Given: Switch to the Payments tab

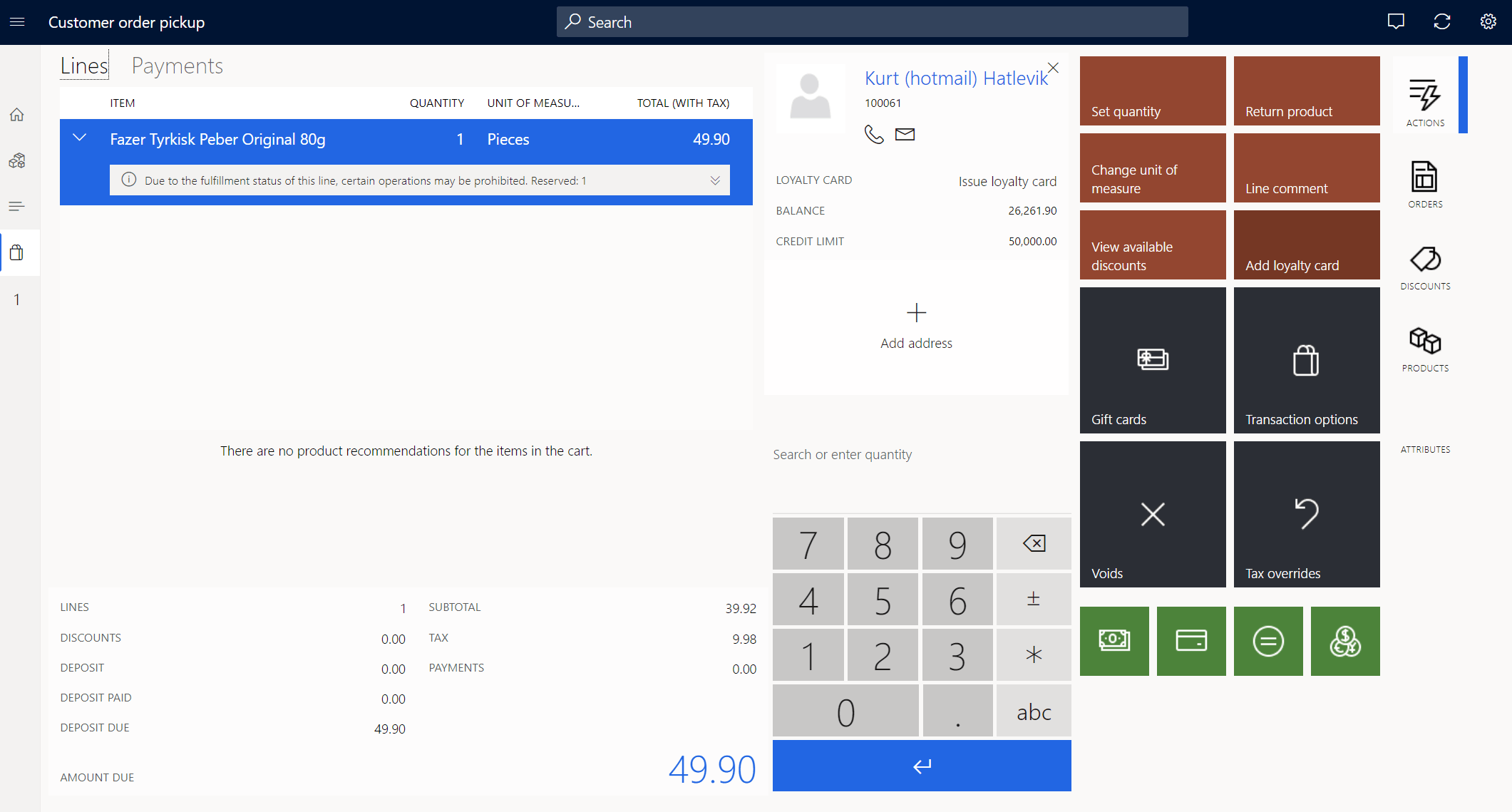Looking at the screenshot, I should (x=177, y=66).
